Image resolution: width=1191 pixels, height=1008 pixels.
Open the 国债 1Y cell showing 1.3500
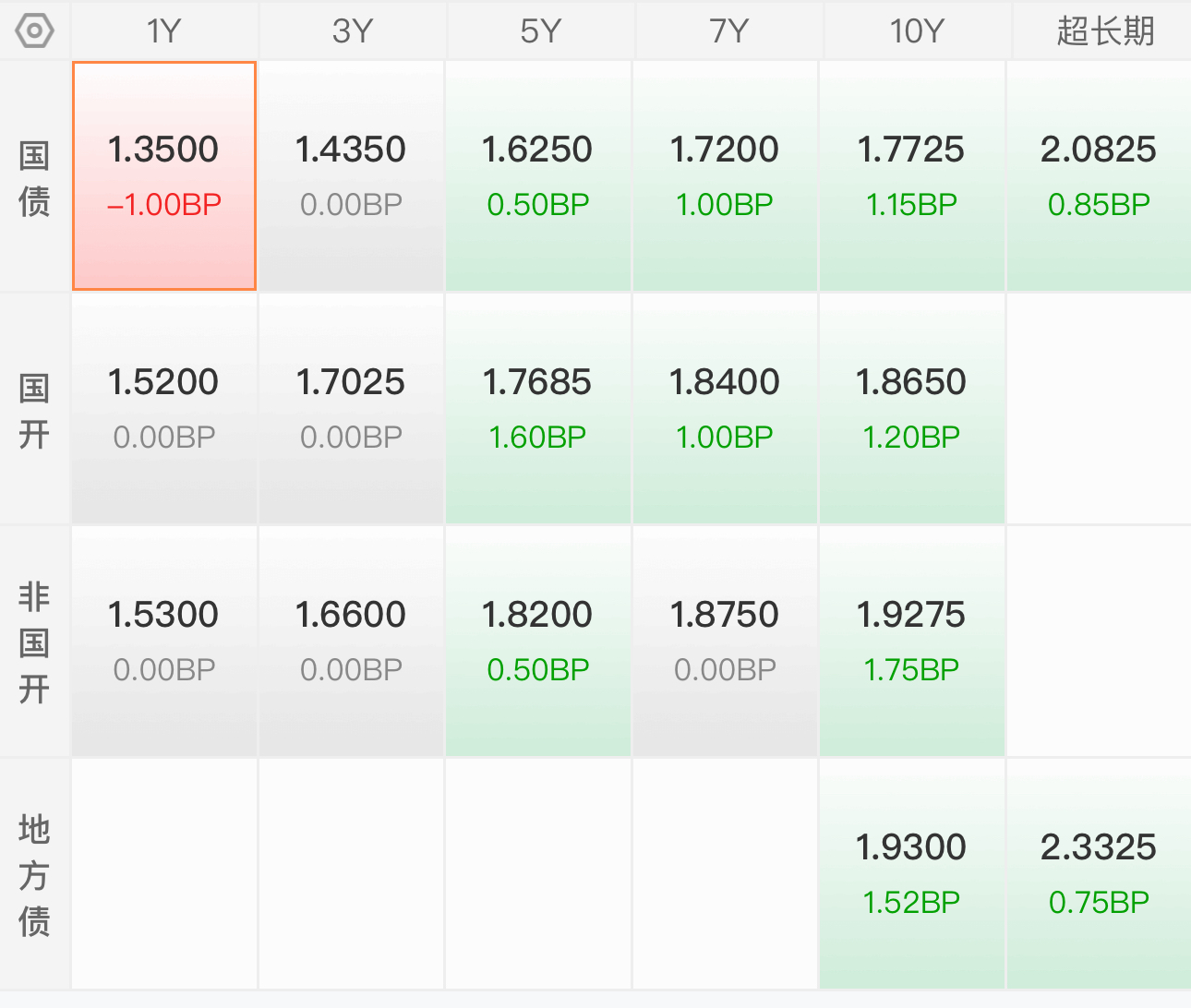[x=164, y=176]
